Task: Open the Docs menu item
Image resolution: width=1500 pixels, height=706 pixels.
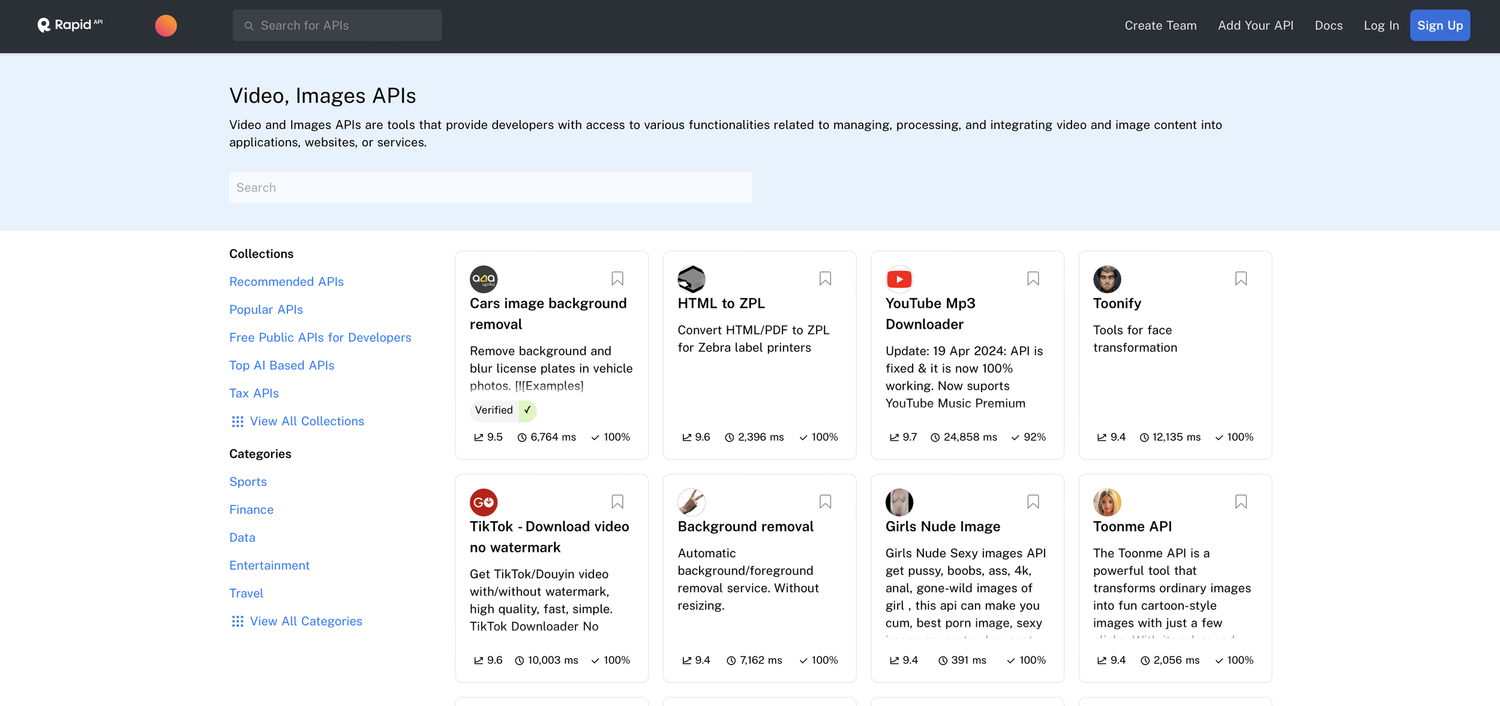Action: click(1328, 26)
